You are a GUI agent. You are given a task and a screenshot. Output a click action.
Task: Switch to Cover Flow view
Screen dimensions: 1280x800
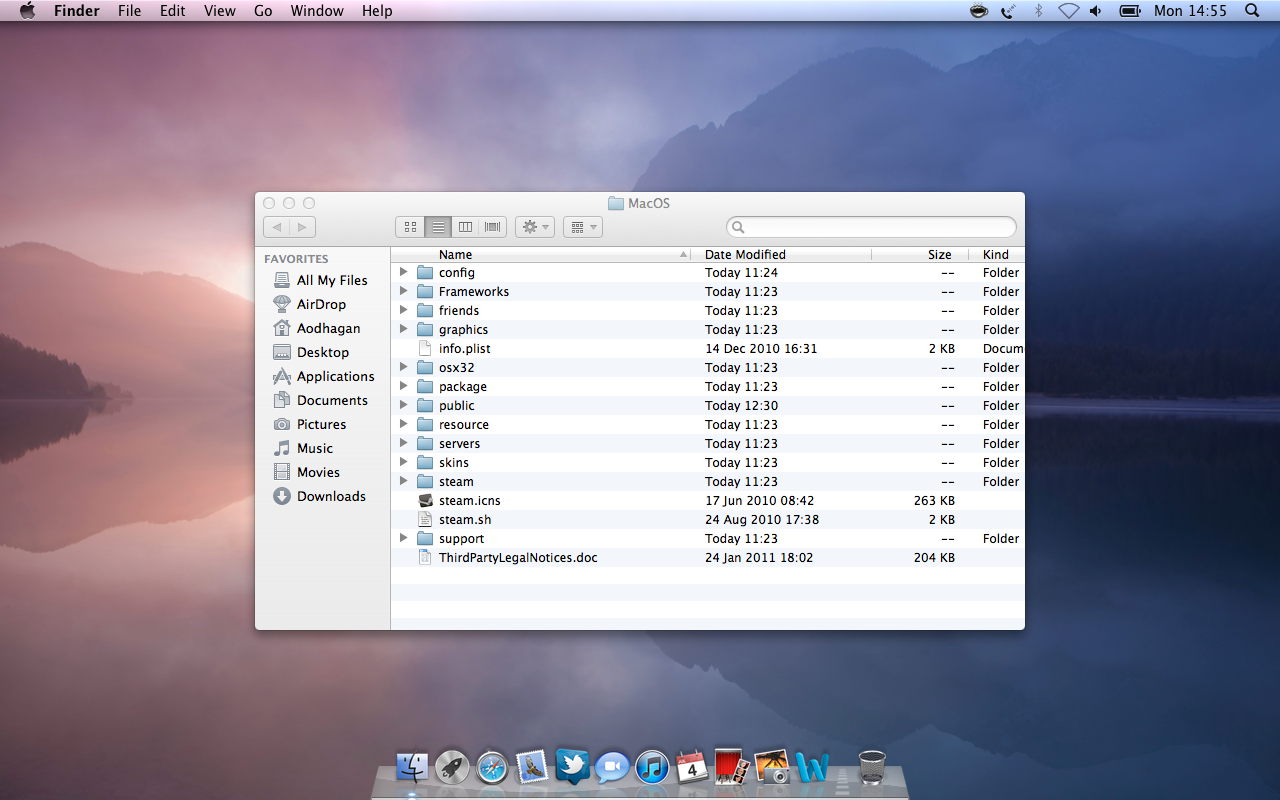click(493, 227)
